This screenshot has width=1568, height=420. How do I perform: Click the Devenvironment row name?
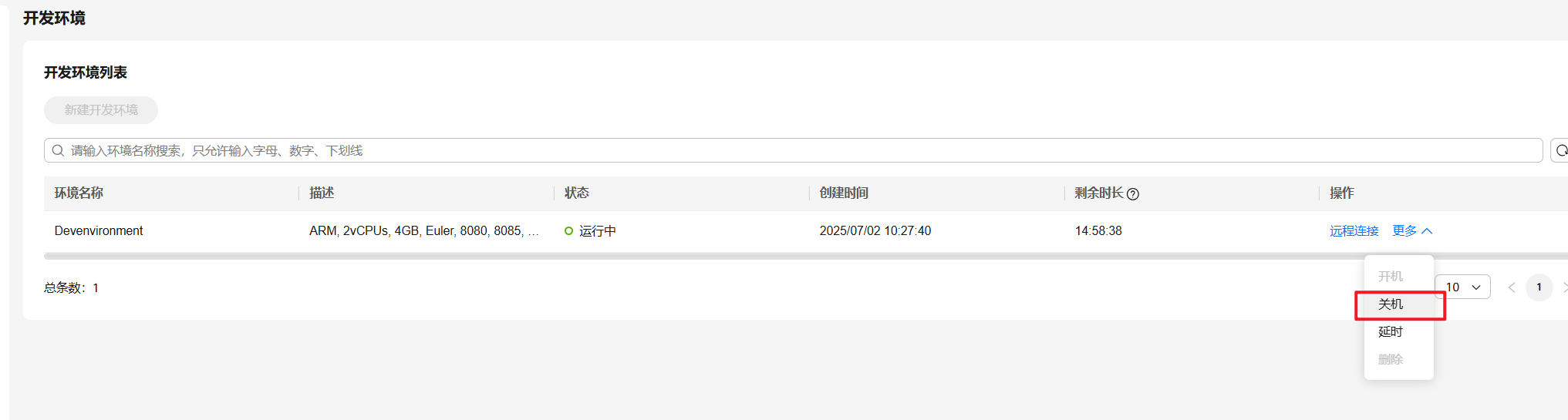point(99,231)
